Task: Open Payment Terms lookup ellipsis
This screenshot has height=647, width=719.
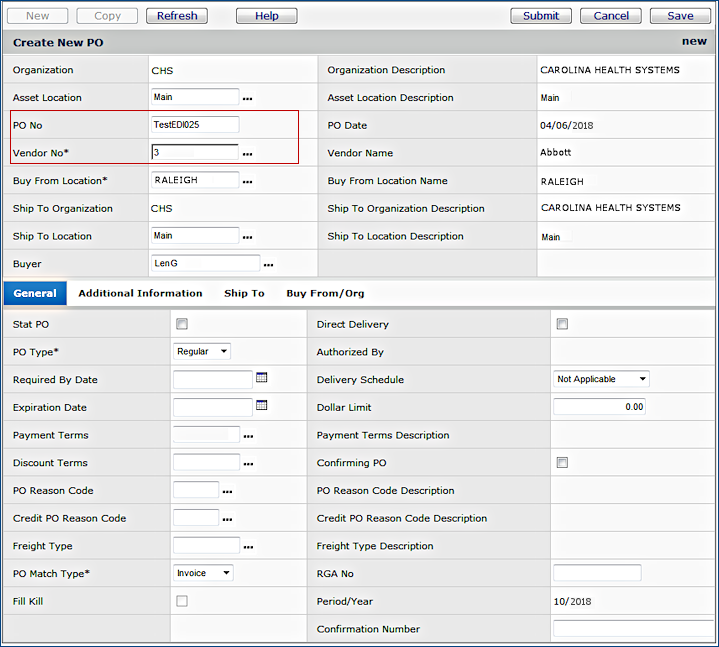Action: pos(248,437)
